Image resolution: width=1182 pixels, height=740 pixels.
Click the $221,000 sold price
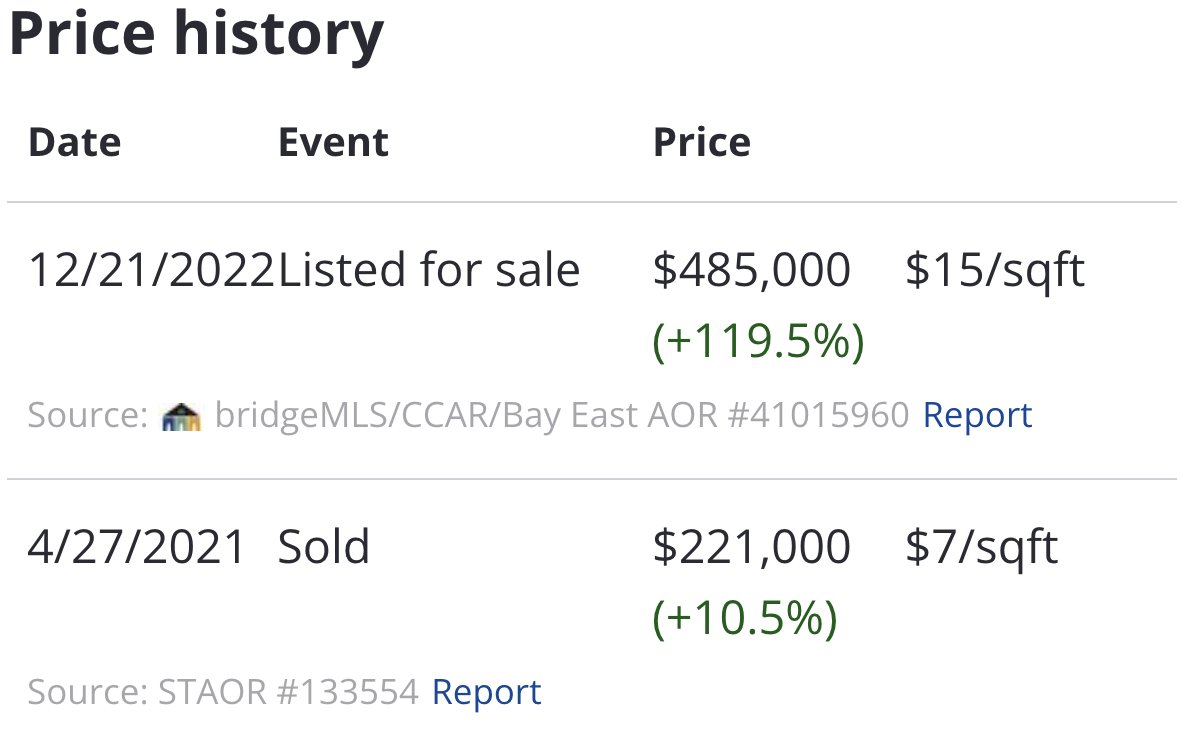[751, 547]
